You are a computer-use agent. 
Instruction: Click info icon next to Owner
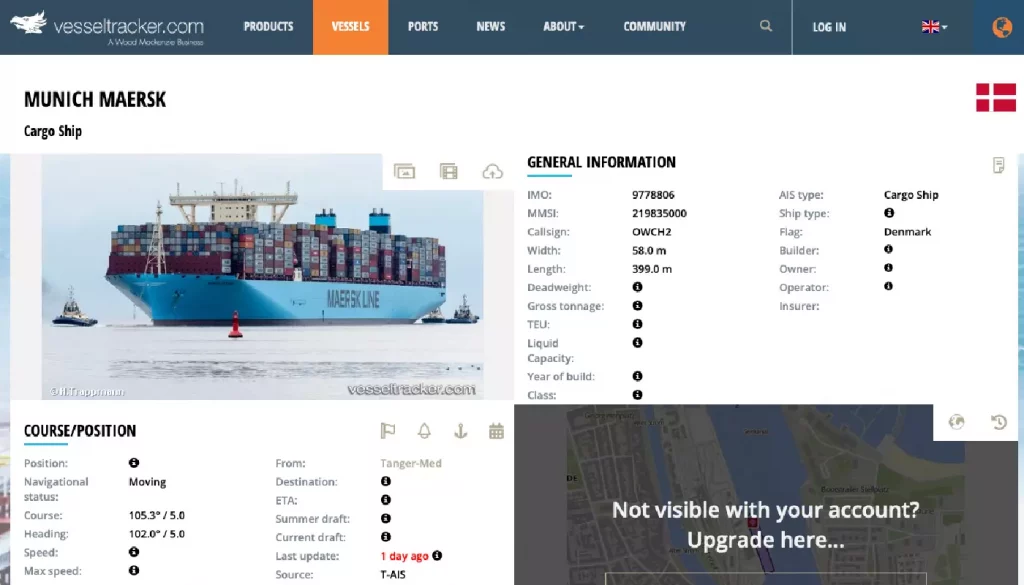tap(888, 268)
